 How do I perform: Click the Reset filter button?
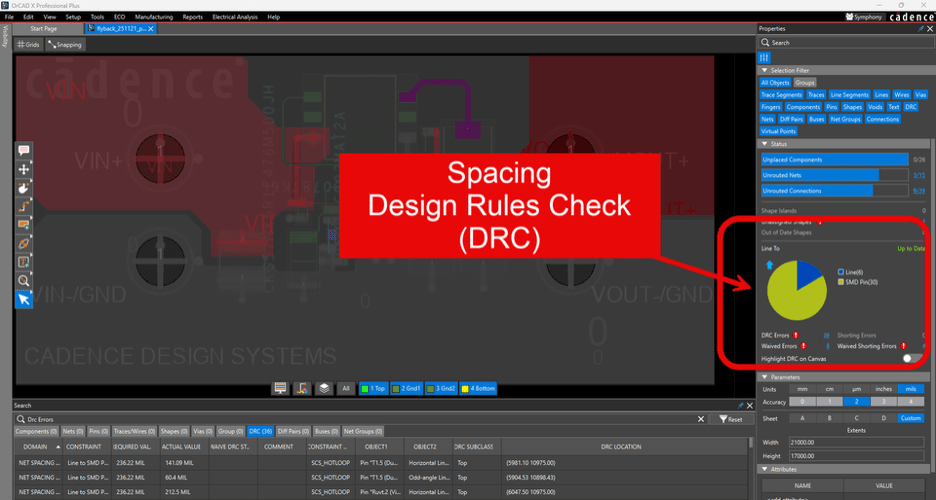tap(731, 419)
